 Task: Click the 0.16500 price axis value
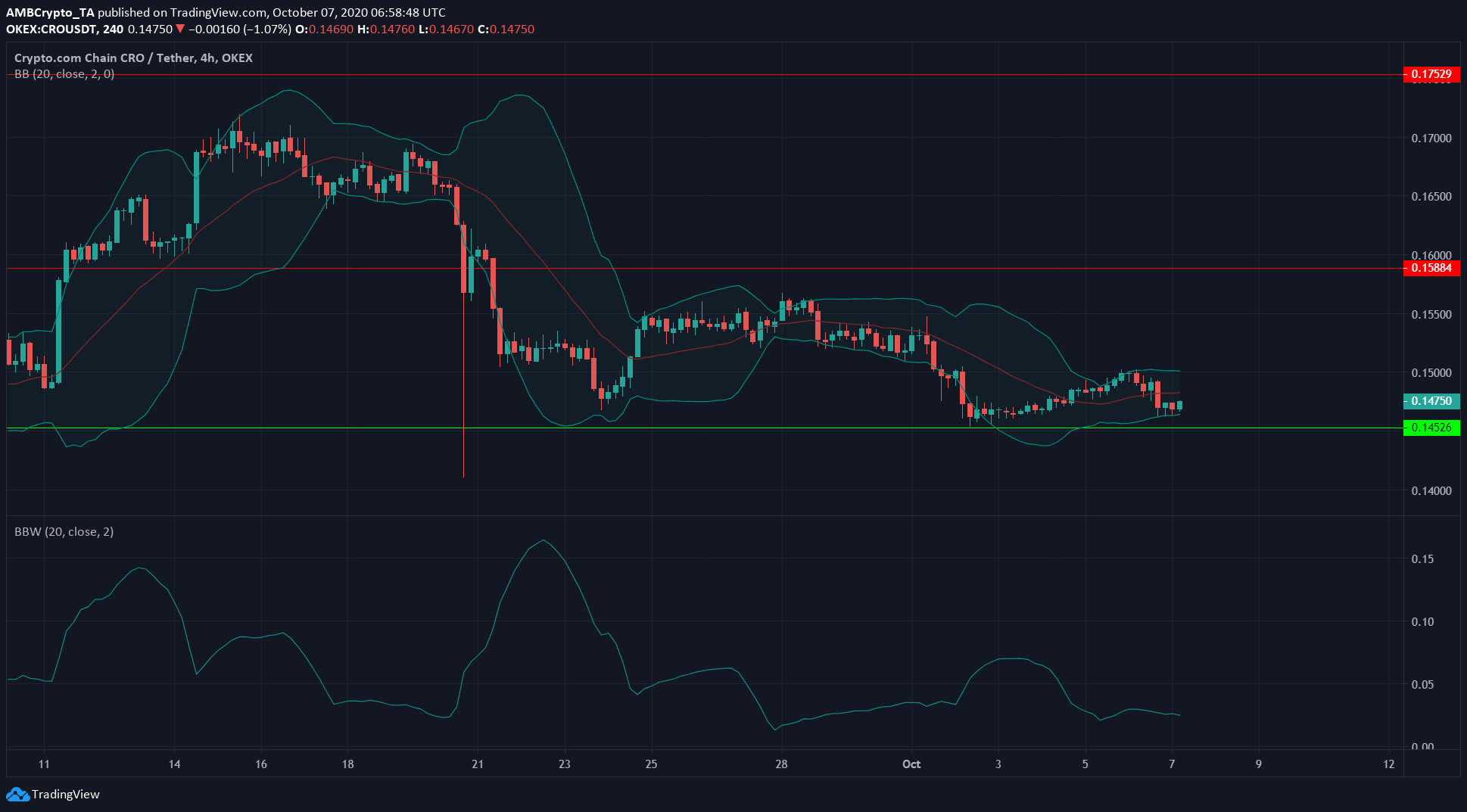coord(1431,197)
